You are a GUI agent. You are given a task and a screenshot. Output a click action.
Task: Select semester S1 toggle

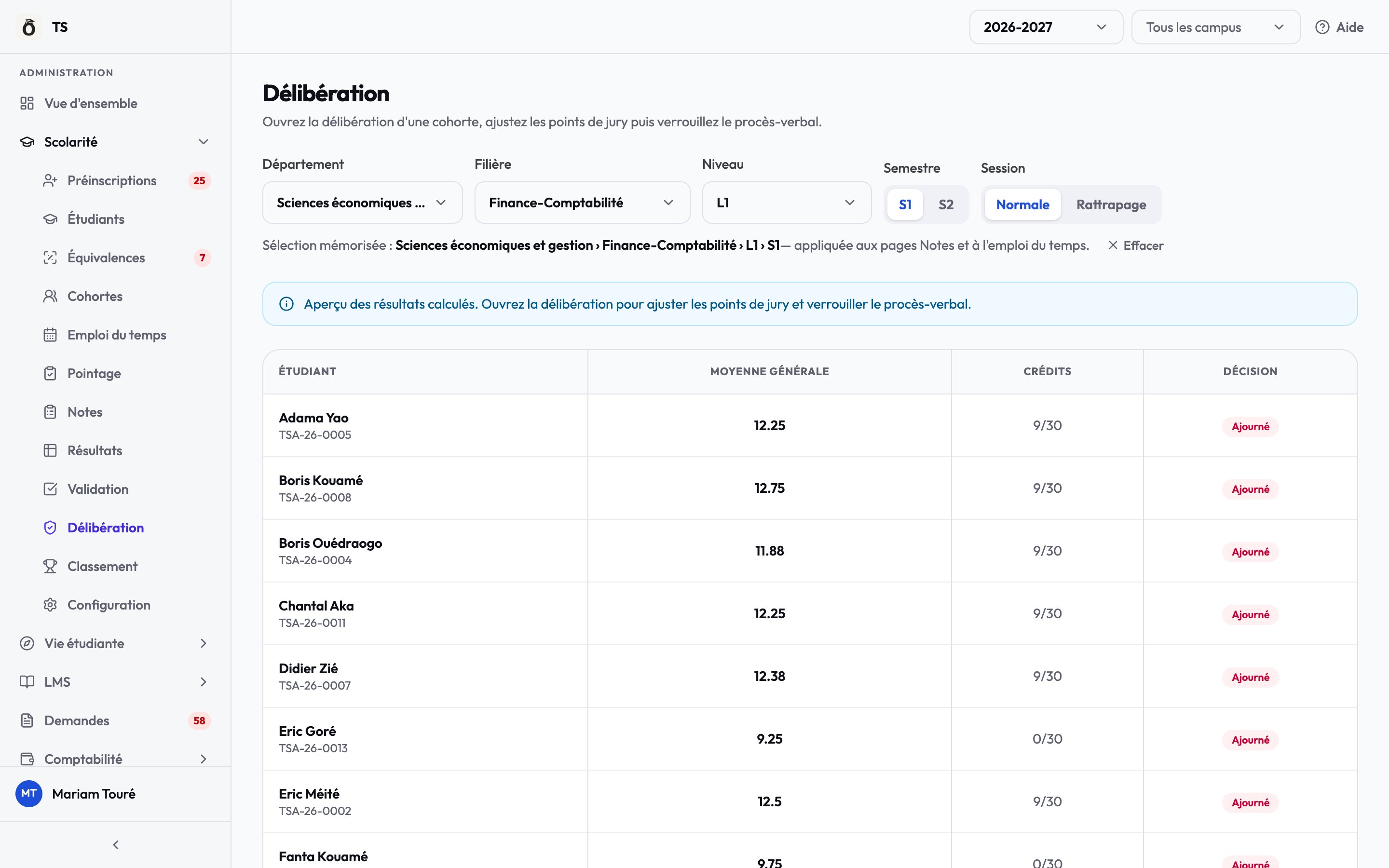(905, 204)
